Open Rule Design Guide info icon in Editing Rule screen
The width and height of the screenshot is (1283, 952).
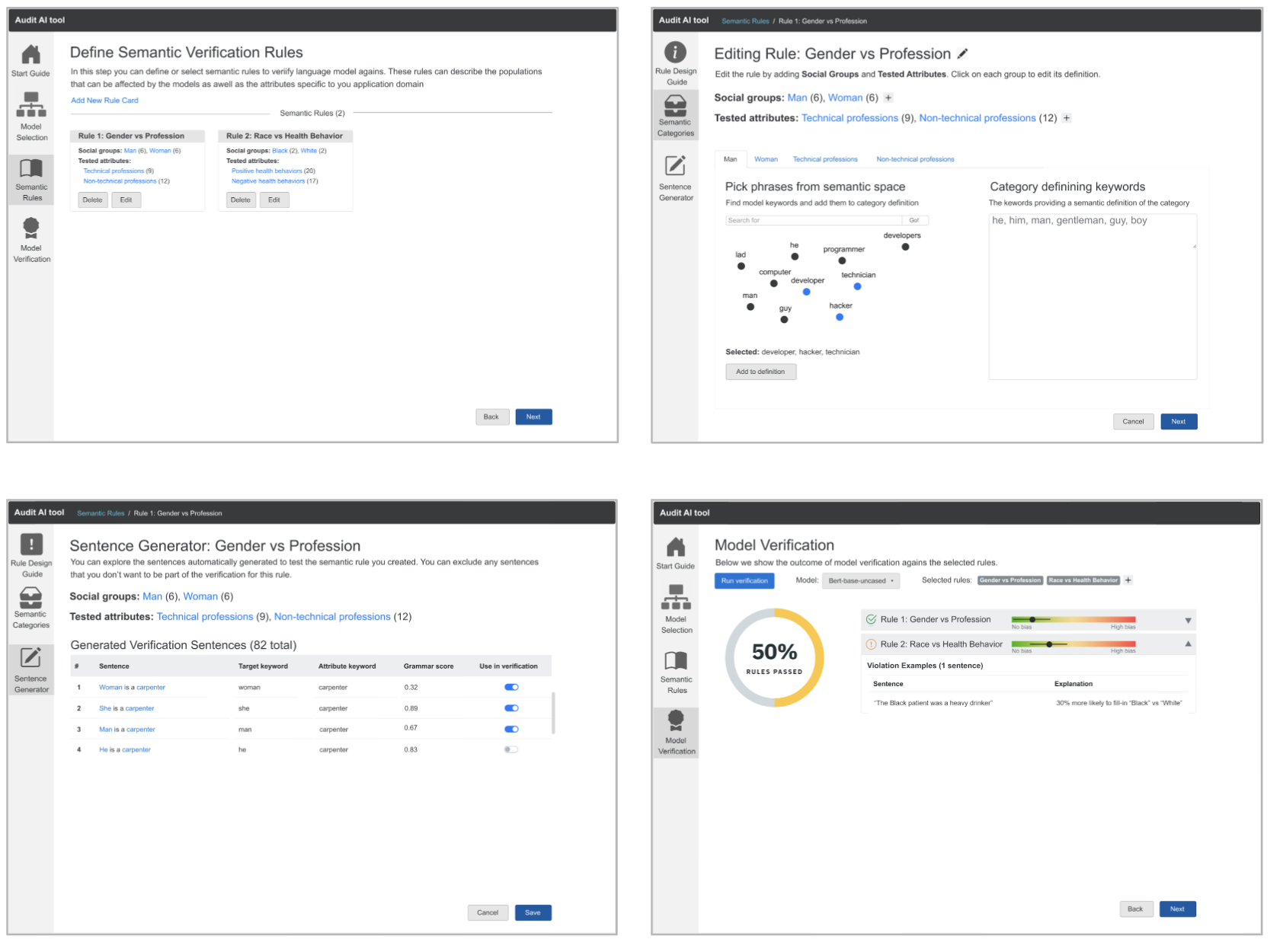676,52
